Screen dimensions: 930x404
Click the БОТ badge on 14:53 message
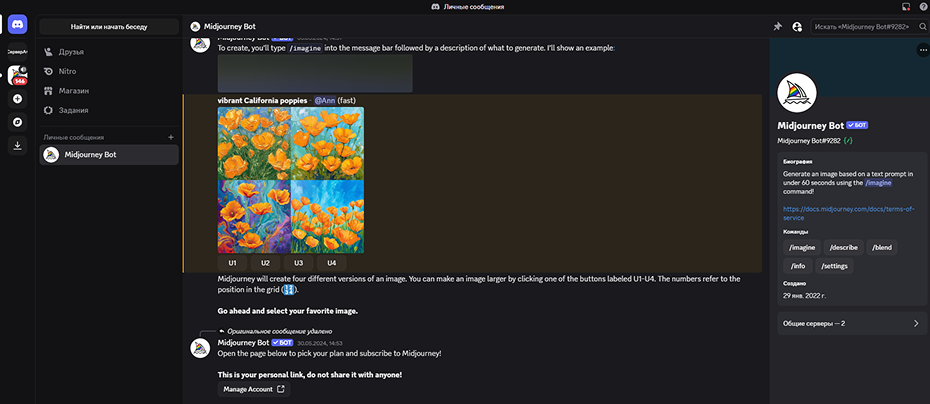point(282,343)
